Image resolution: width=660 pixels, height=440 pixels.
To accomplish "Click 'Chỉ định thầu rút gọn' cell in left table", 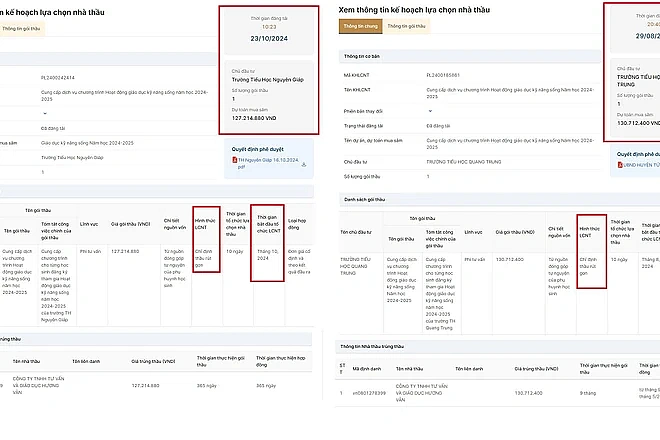I will pos(204,258).
